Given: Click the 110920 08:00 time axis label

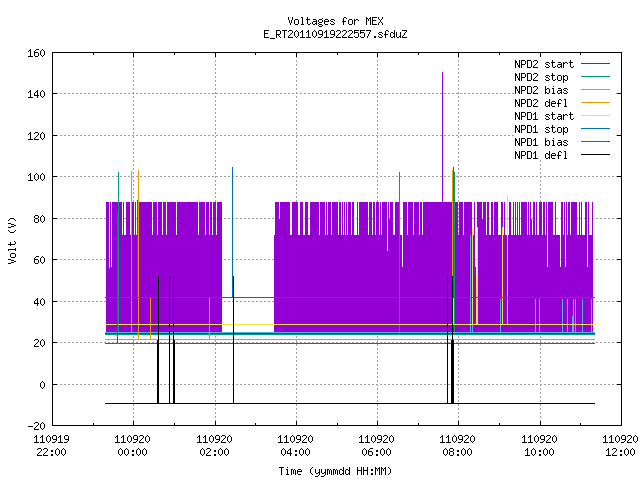Looking at the screenshot, I should click(457, 446).
